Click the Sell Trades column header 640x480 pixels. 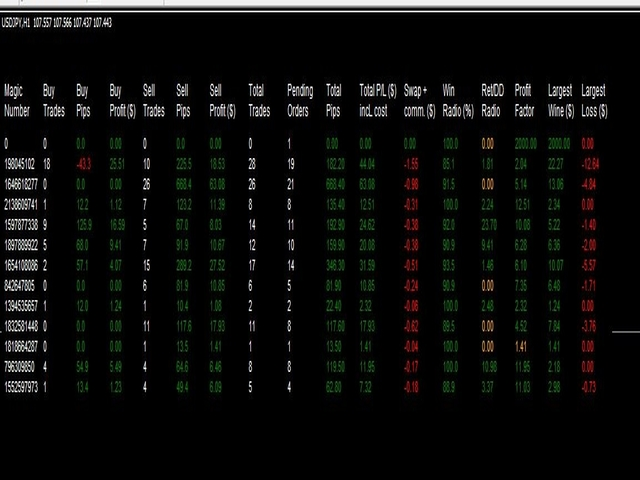[x=154, y=100]
